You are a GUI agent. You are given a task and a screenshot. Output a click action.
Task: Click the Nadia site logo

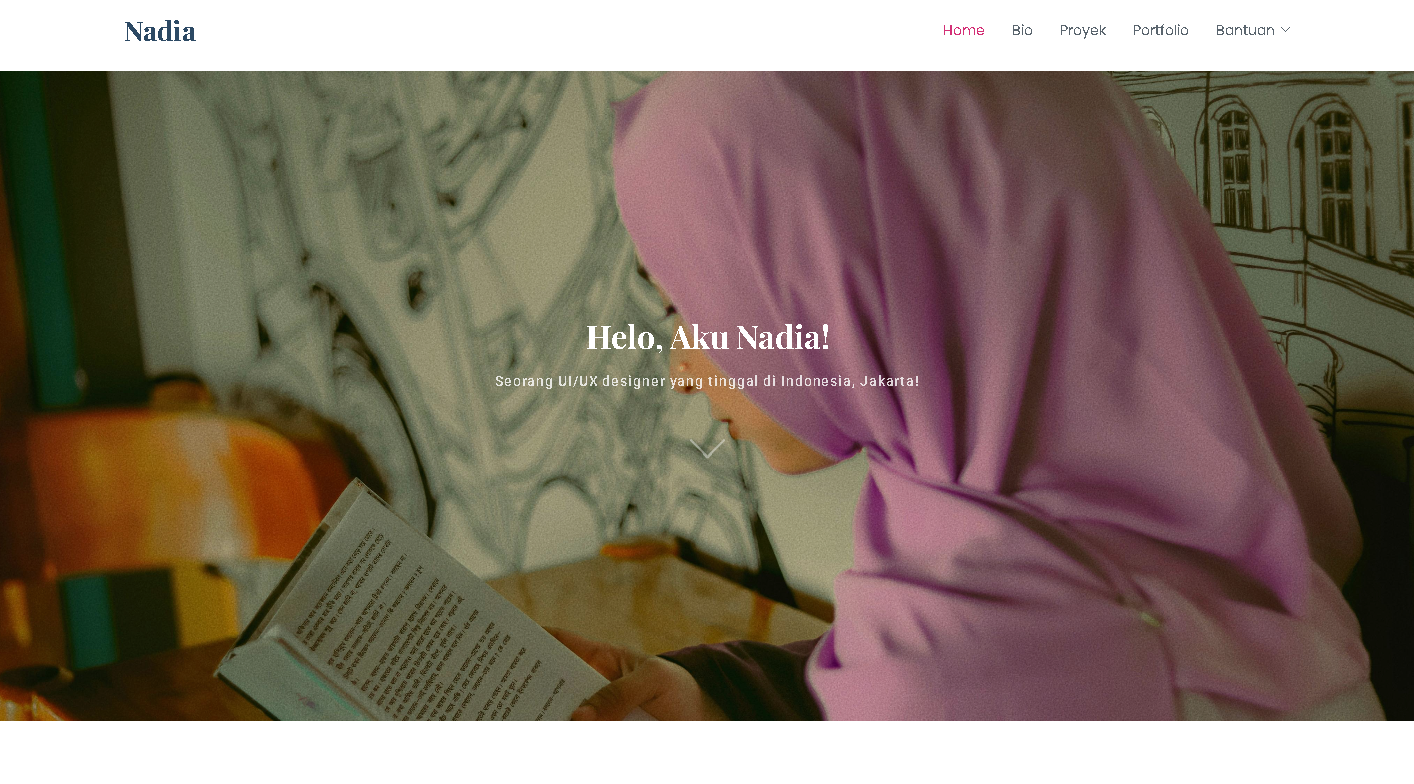[x=160, y=31]
